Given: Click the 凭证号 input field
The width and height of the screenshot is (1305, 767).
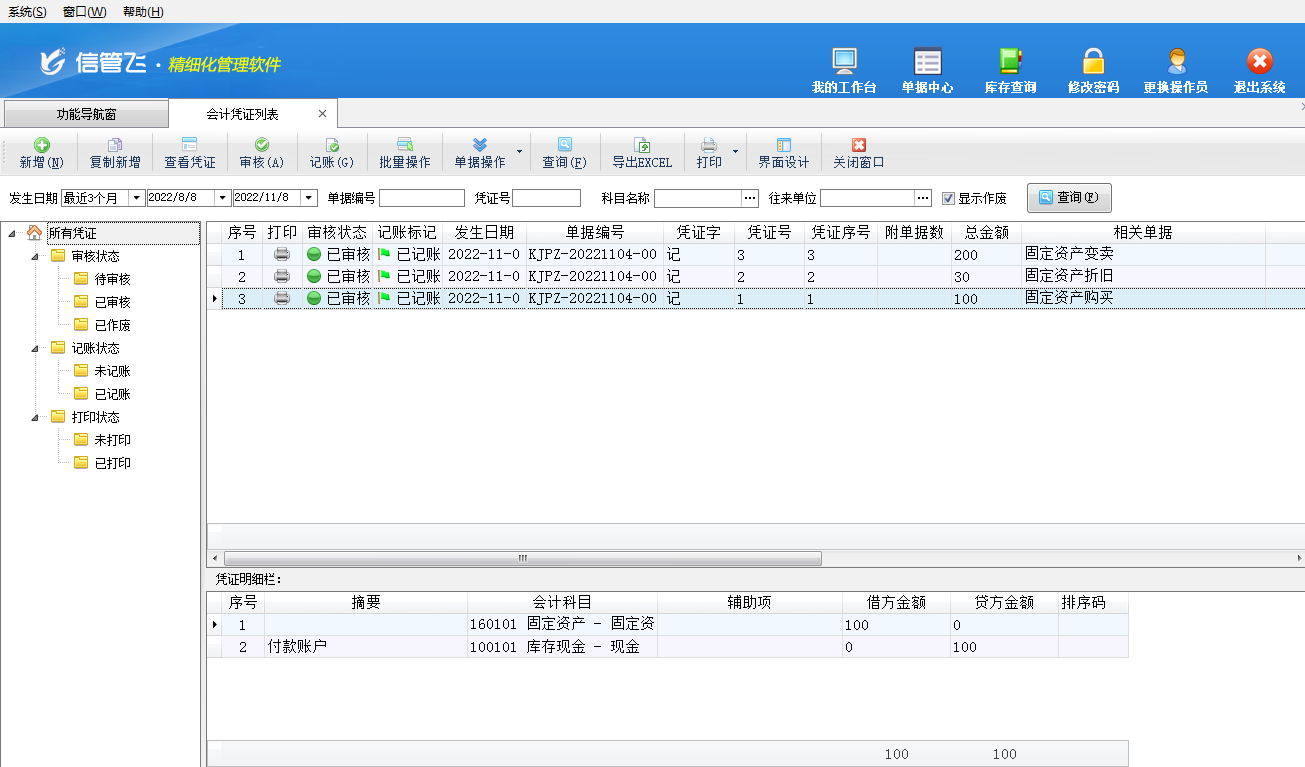Looking at the screenshot, I should coord(546,198).
